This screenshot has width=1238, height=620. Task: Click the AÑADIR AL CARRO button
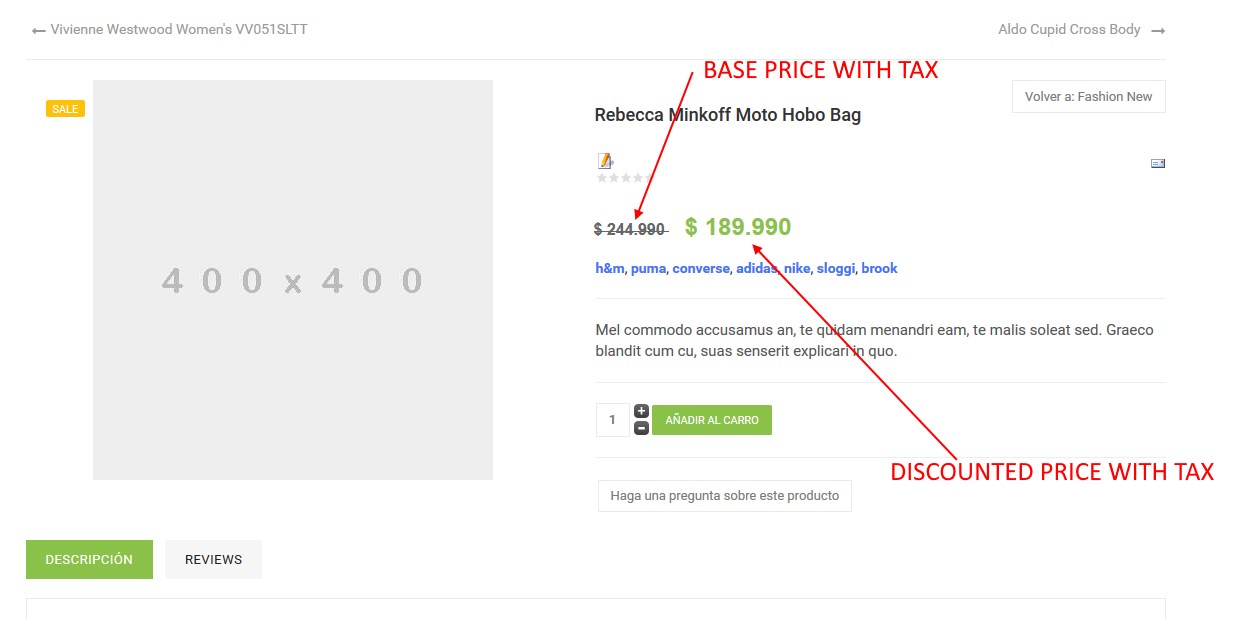pyautogui.click(x=711, y=419)
